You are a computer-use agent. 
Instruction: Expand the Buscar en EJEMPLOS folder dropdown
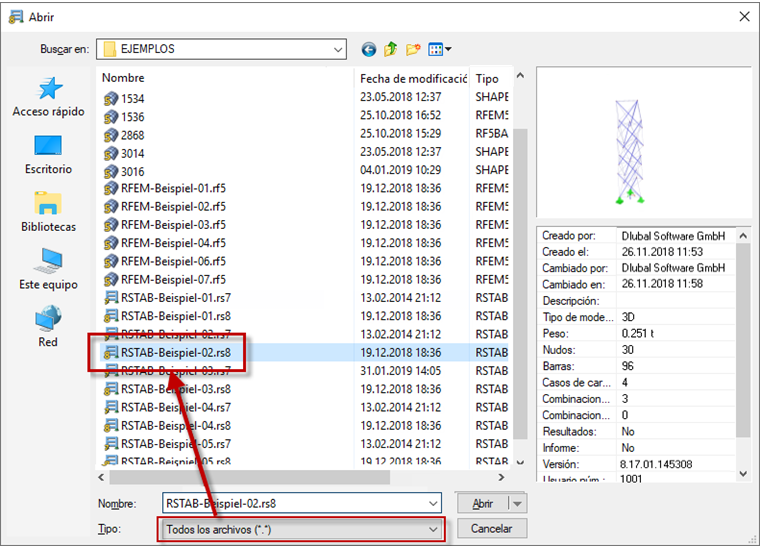(338, 49)
